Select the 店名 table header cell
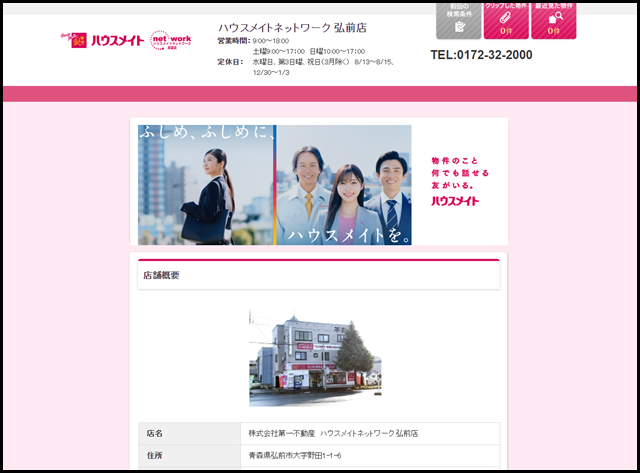Image resolution: width=640 pixels, height=473 pixels. (190, 433)
